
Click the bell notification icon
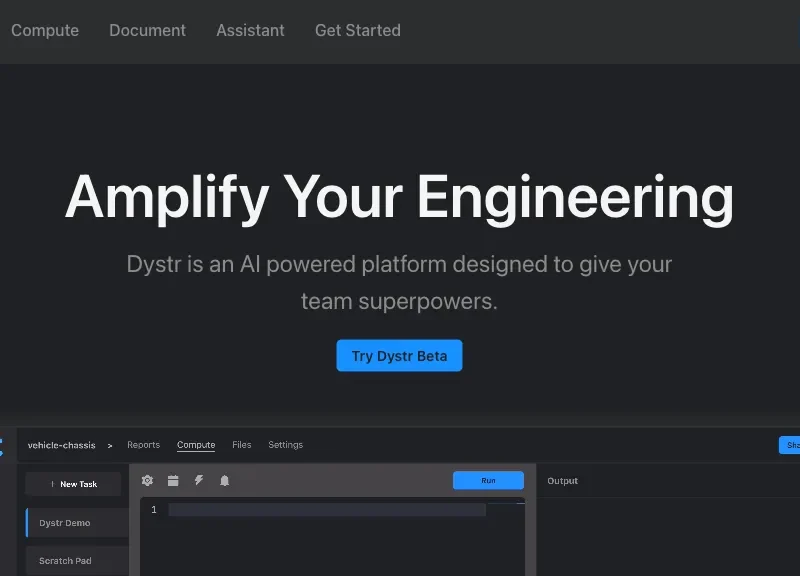pyautogui.click(x=224, y=481)
